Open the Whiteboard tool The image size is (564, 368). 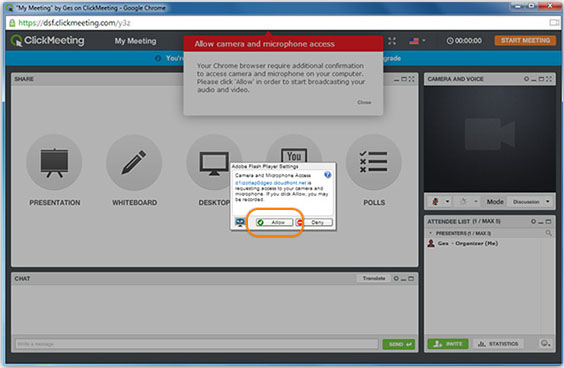coord(134,163)
